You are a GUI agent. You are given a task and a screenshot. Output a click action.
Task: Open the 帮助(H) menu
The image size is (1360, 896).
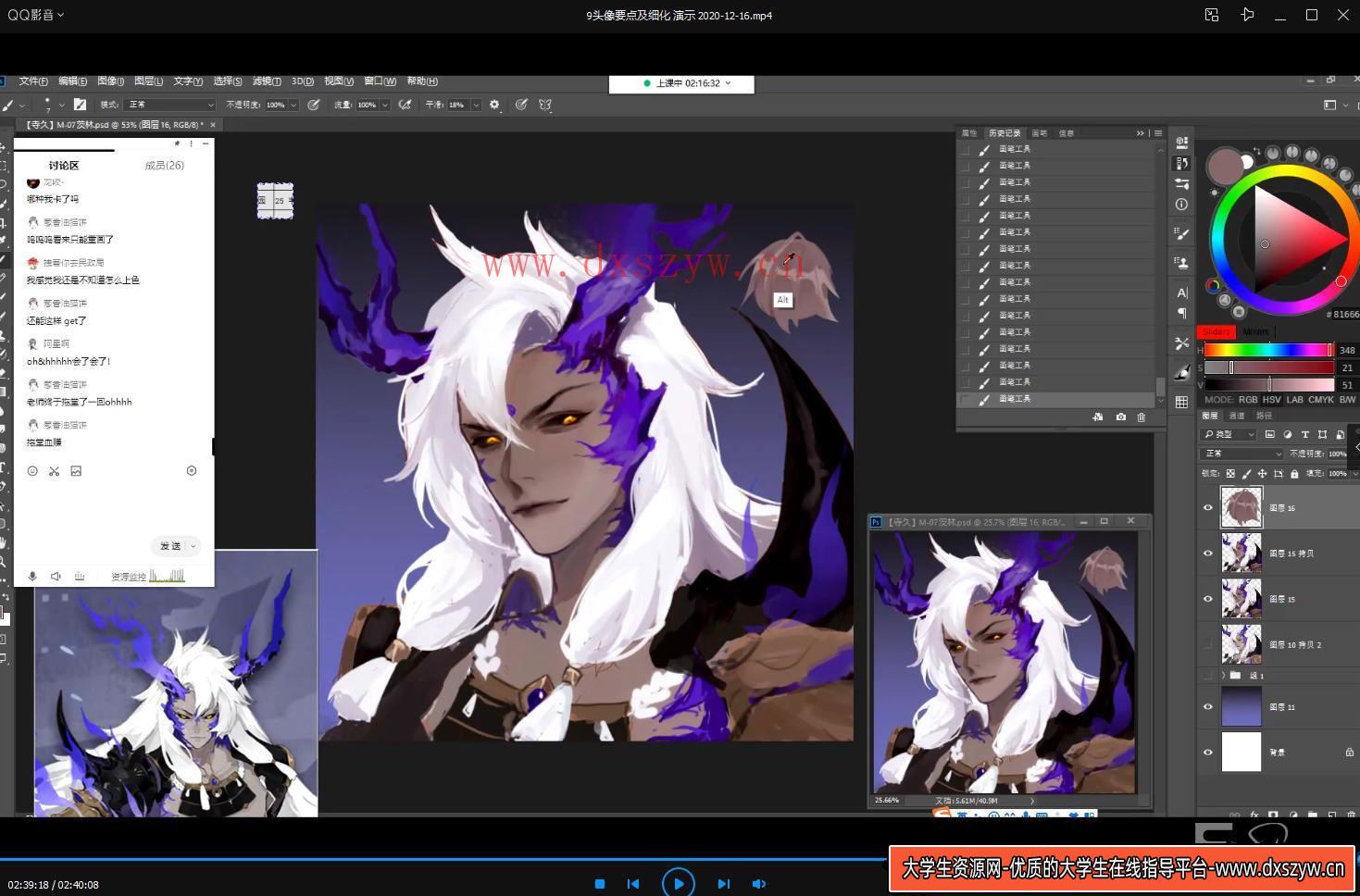(422, 81)
